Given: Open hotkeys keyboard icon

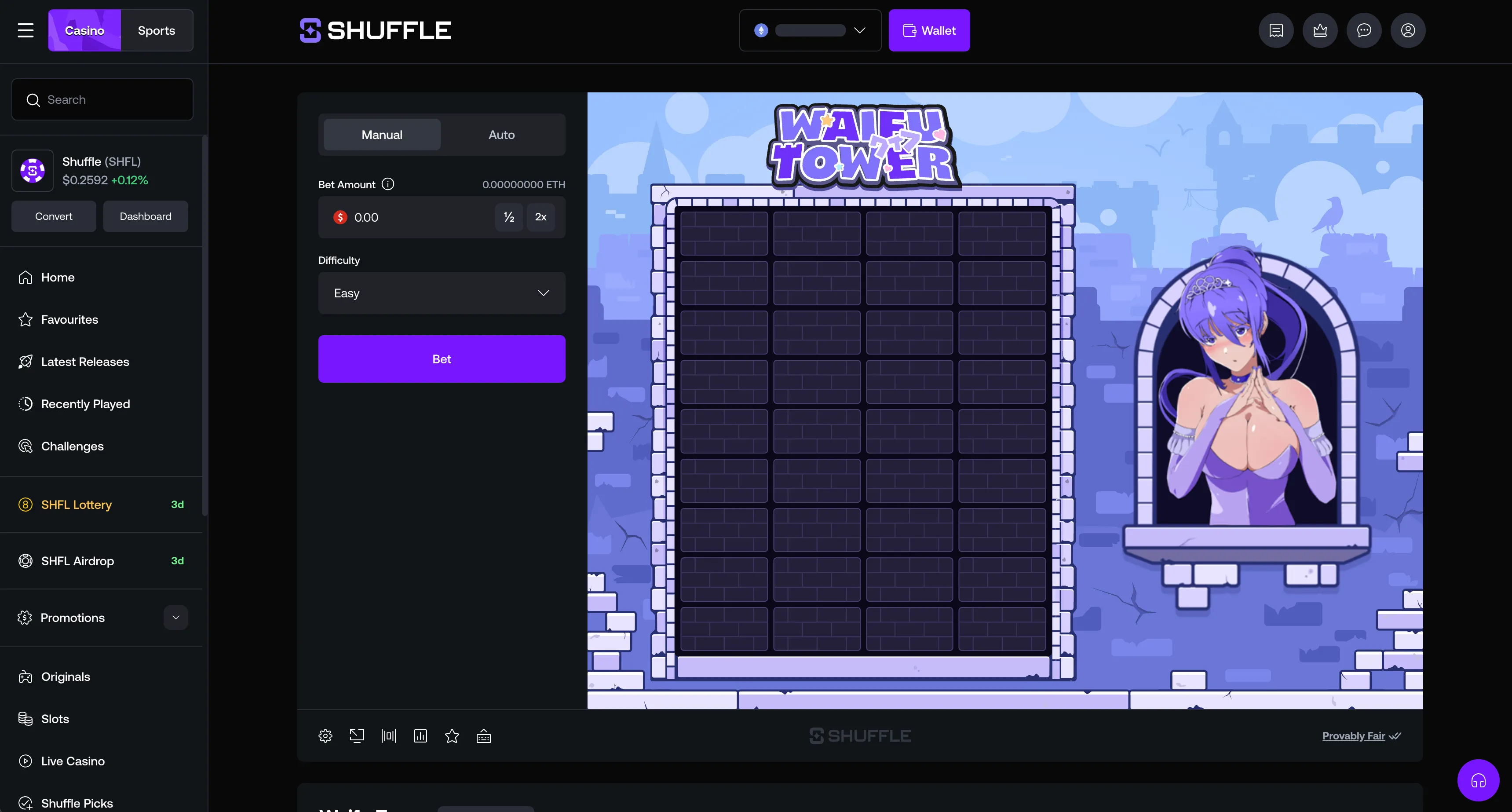Looking at the screenshot, I should tap(484, 735).
